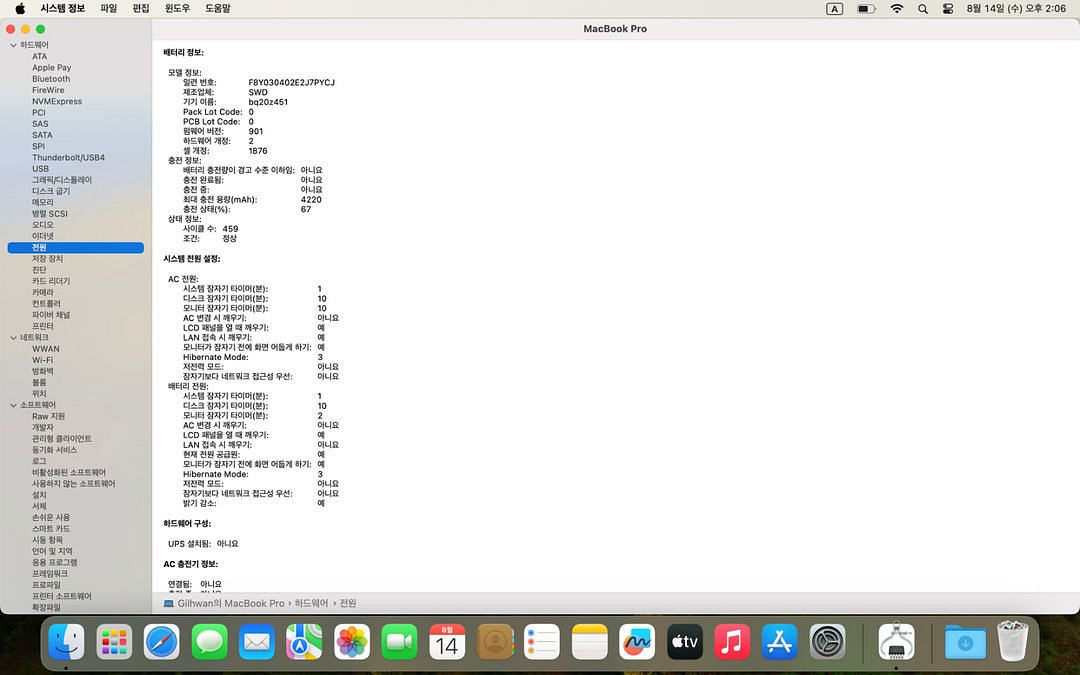The width and height of the screenshot is (1080, 675).
Task: Open the Apple menu
Action: pyautogui.click(x=20, y=9)
